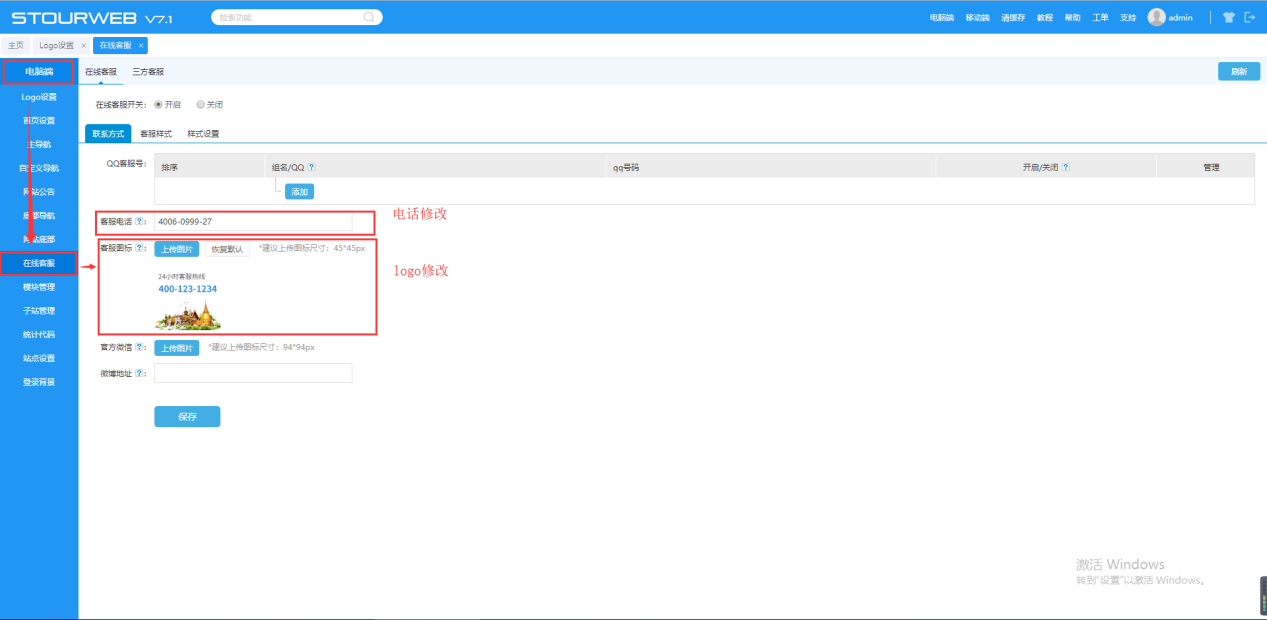Open 模块管理 in the sidebar
This screenshot has height=620, width=1267.
tap(39, 287)
